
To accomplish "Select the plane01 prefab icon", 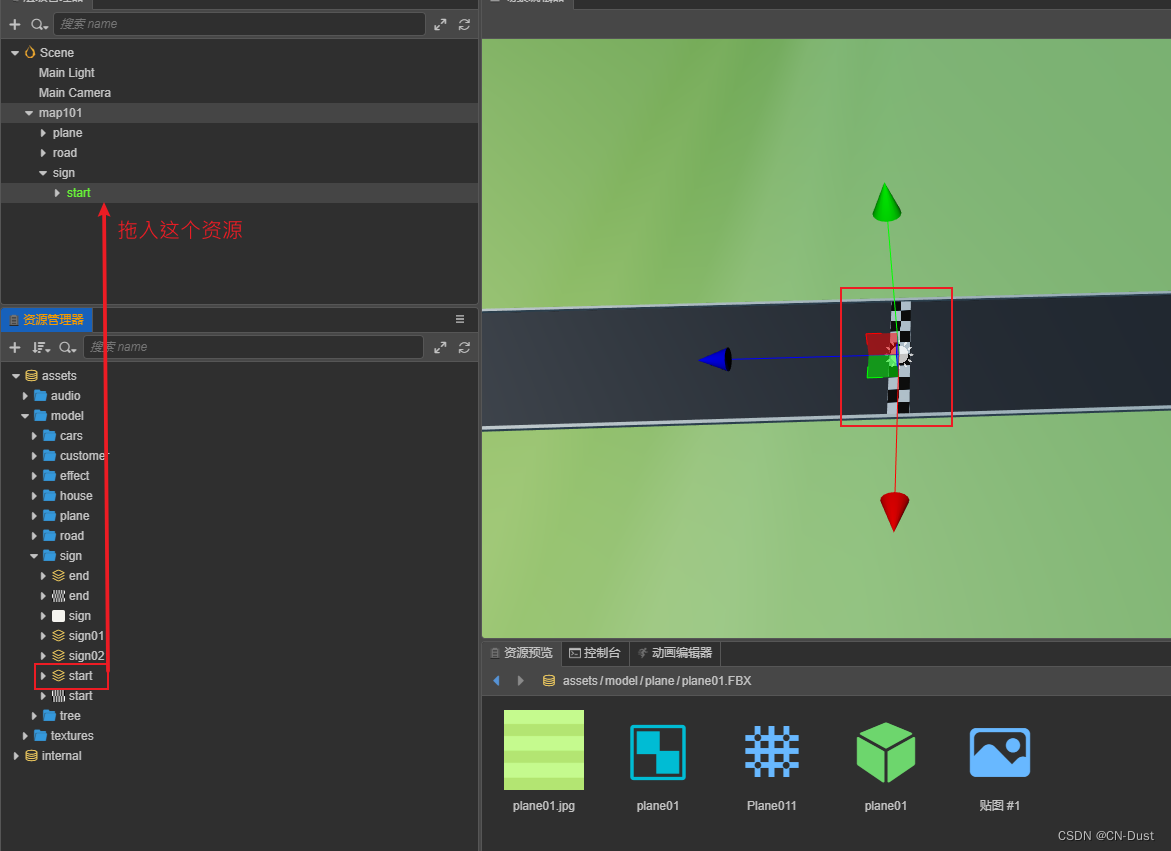I will pos(658,752).
